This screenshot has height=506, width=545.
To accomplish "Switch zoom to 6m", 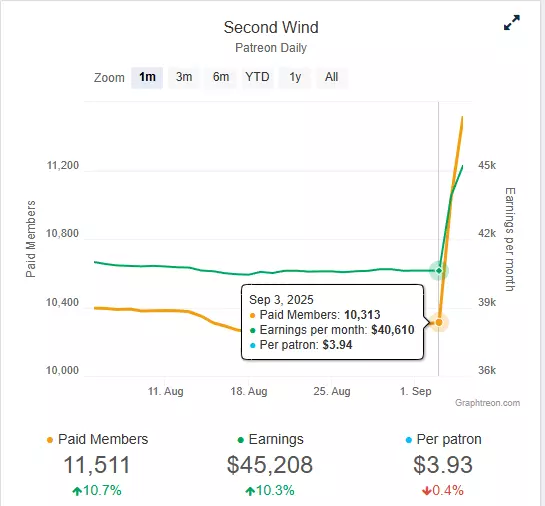I will click(221, 77).
